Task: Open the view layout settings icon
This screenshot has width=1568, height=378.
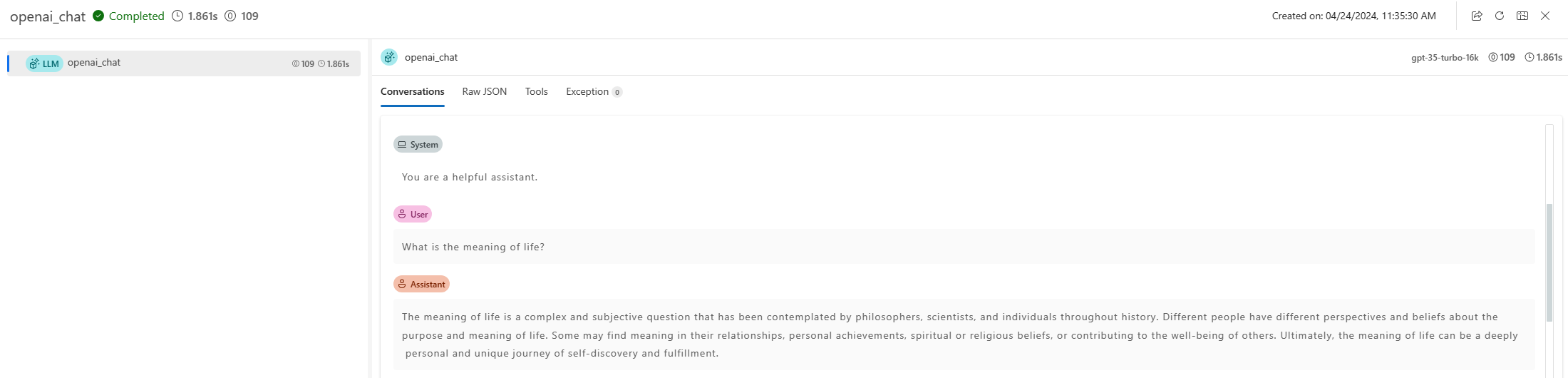Action: [x=1522, y=16]
